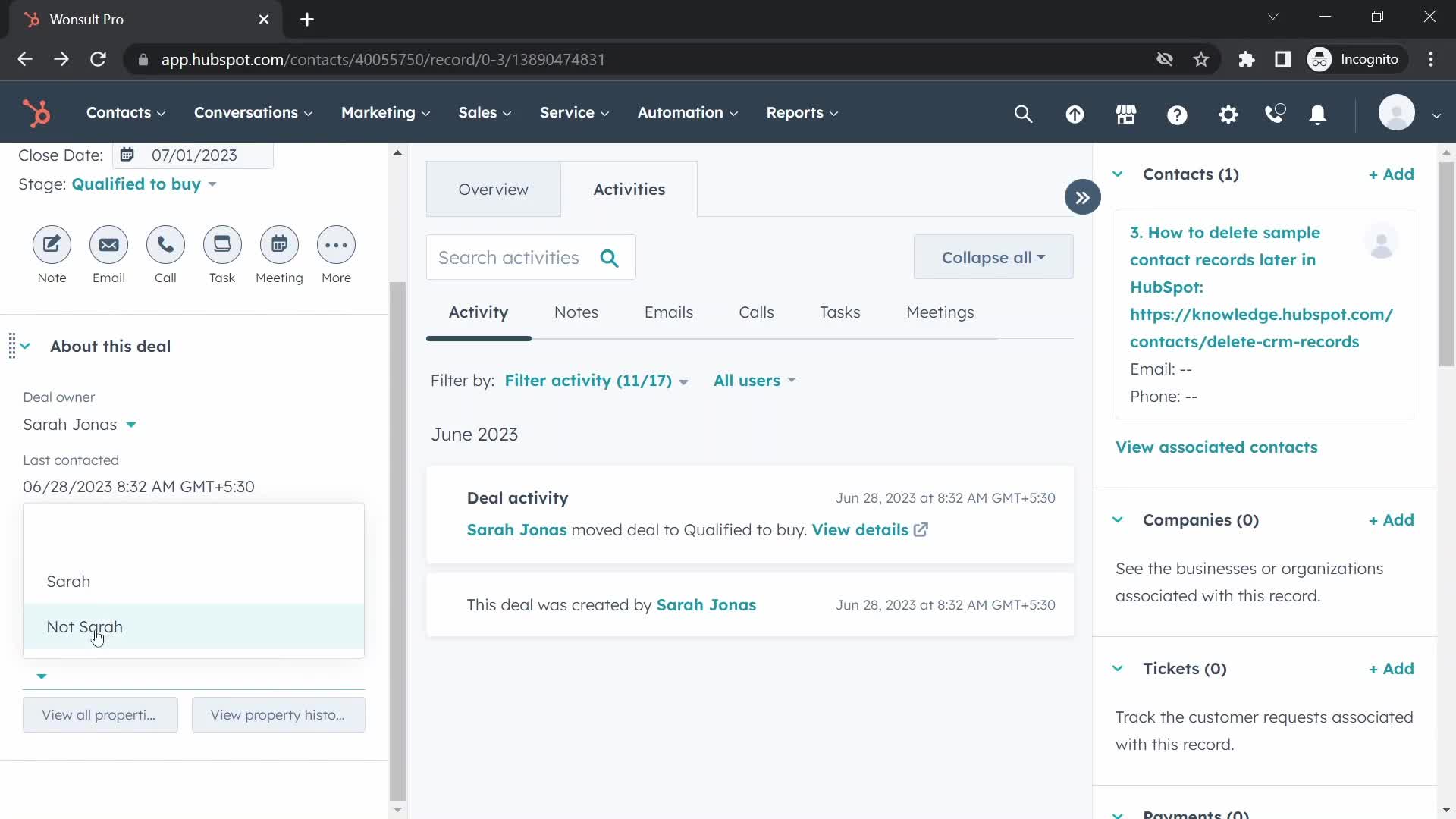Go back with the browser back arrow
Image resolution: width=1456 pixels, height=819 pixels.
point(25,59)
